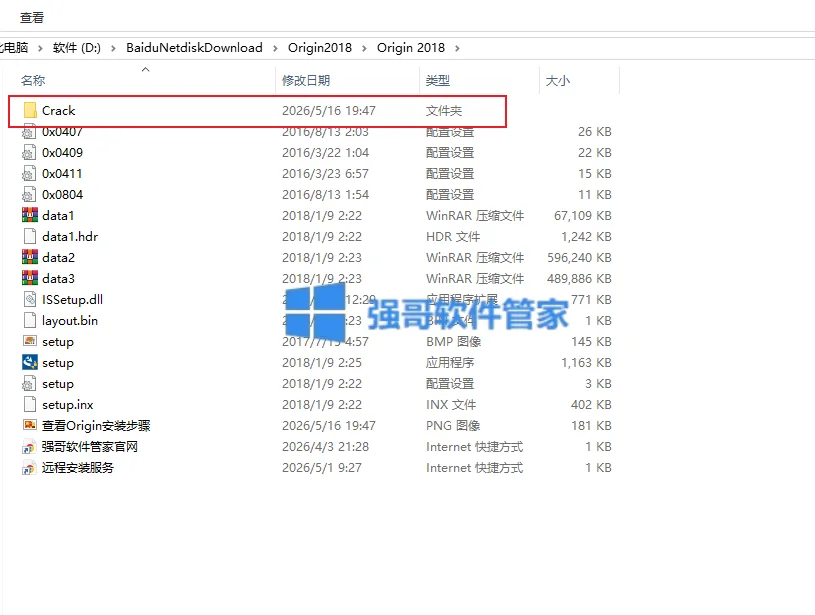Click the 402 KB size of setup.inx

pos(591,404)
